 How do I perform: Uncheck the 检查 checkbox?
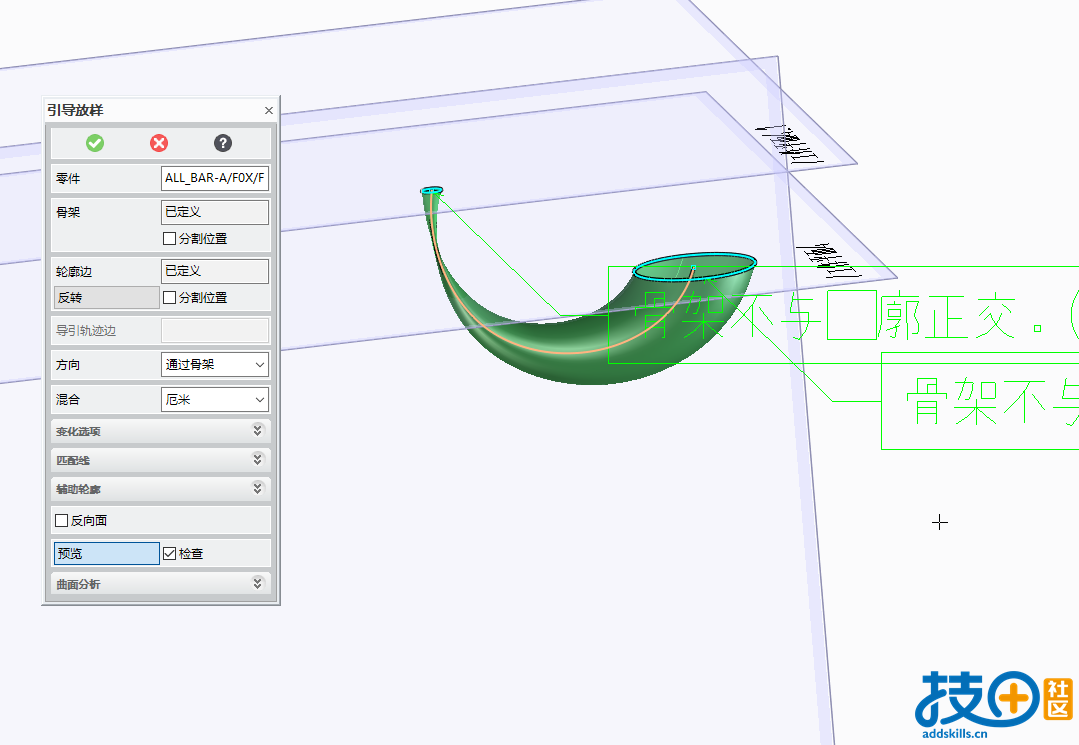click(x=169, y=553)
